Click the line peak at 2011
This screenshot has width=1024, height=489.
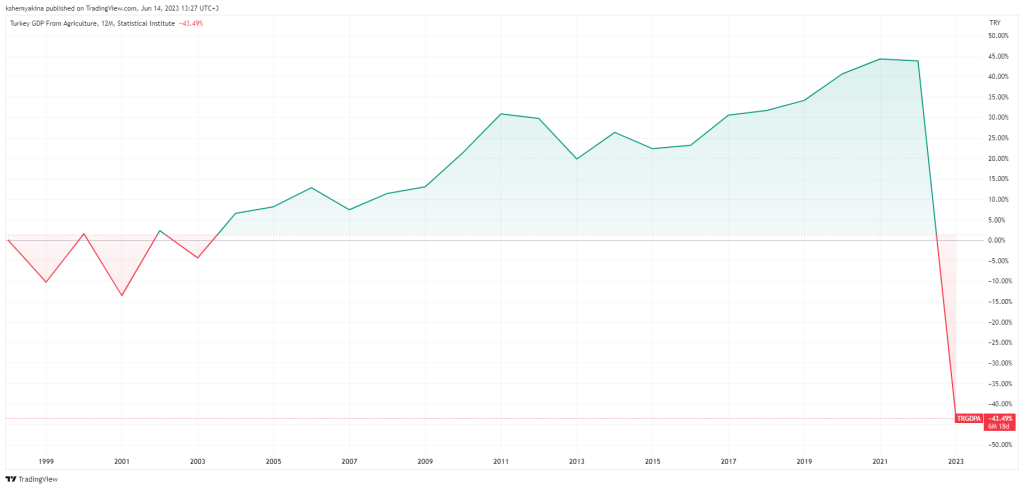click(501, 114)
